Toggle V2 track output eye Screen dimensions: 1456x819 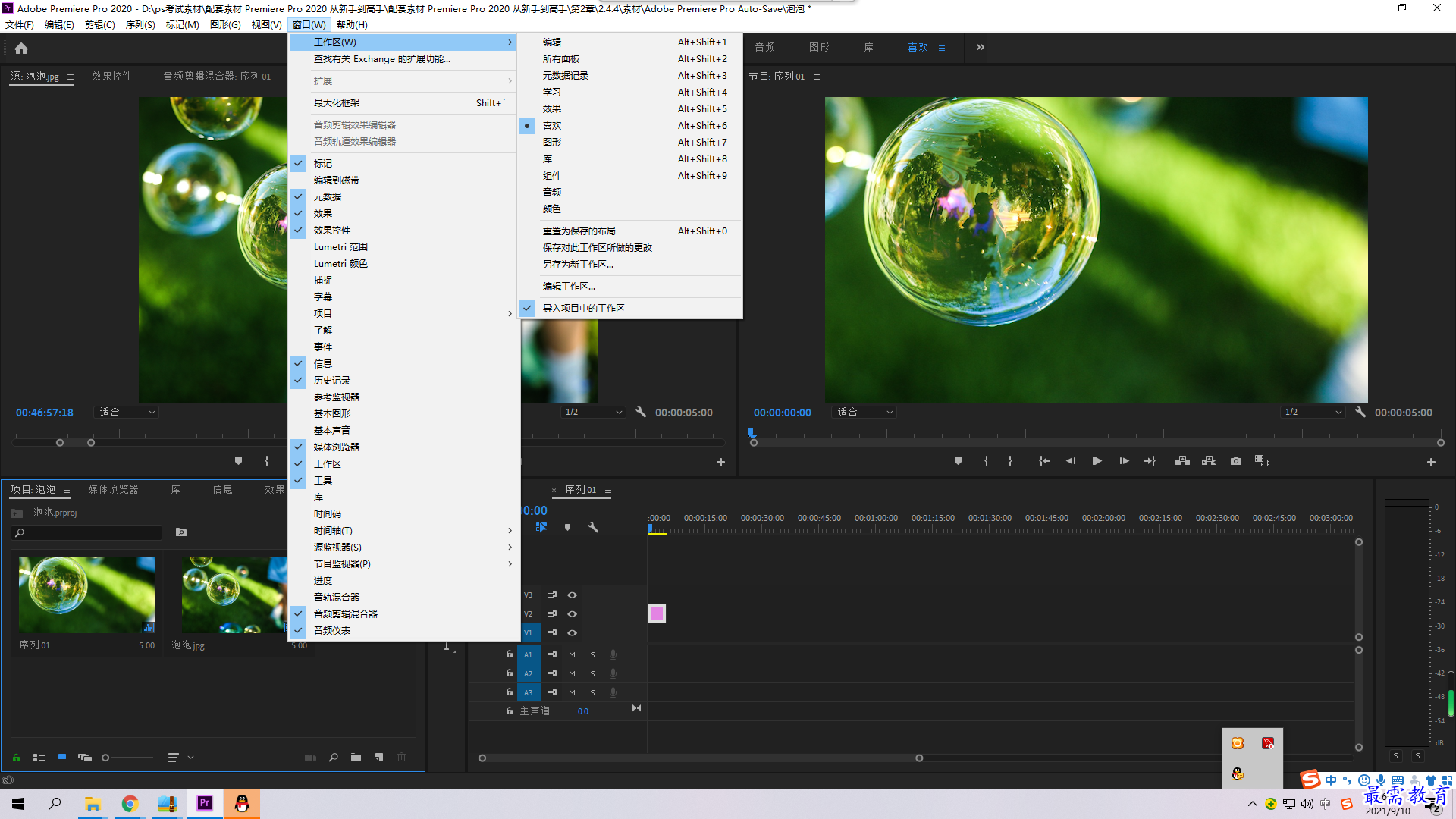[x=573, y=613]
